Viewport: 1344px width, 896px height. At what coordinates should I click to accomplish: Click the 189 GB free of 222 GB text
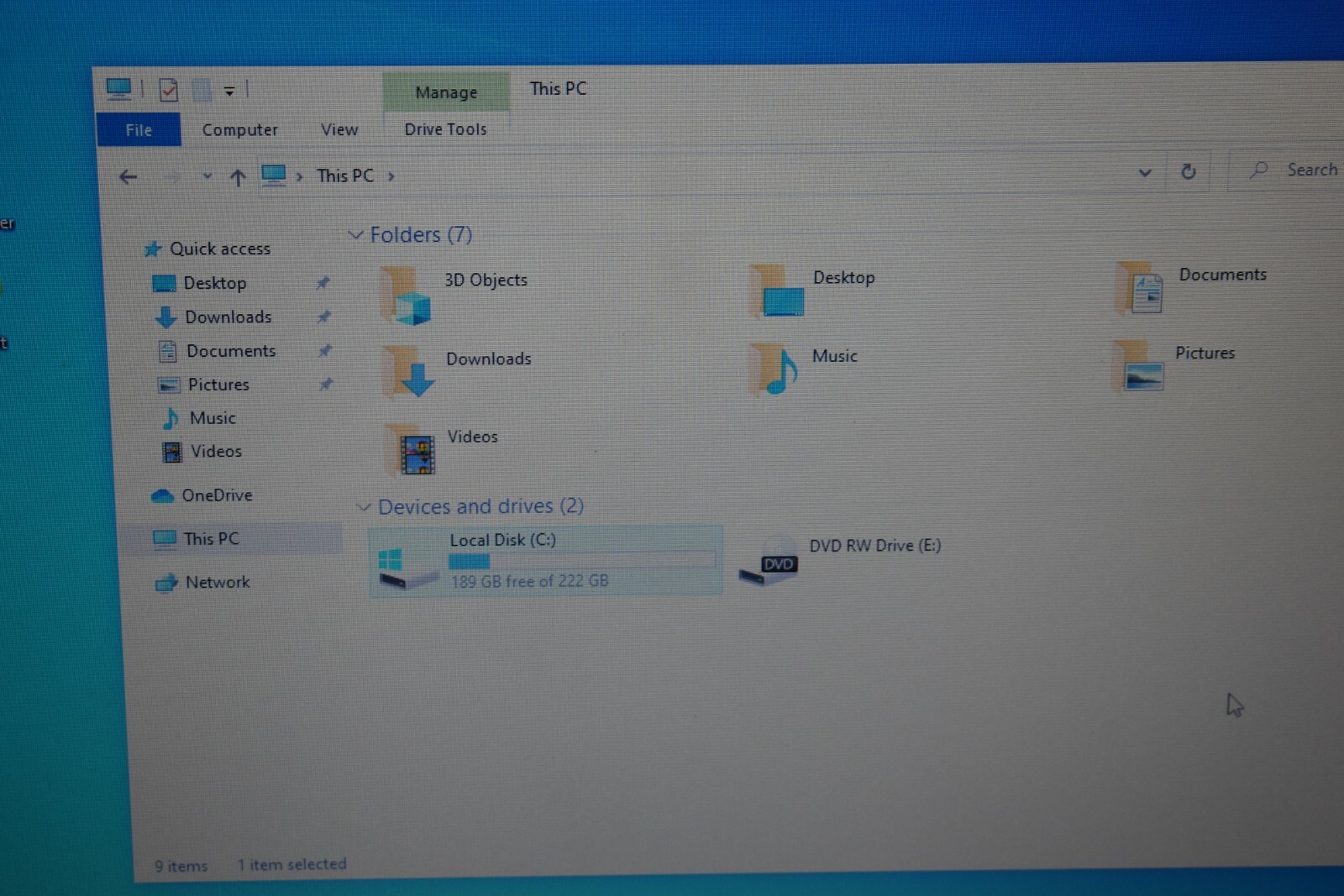point(529,580)
